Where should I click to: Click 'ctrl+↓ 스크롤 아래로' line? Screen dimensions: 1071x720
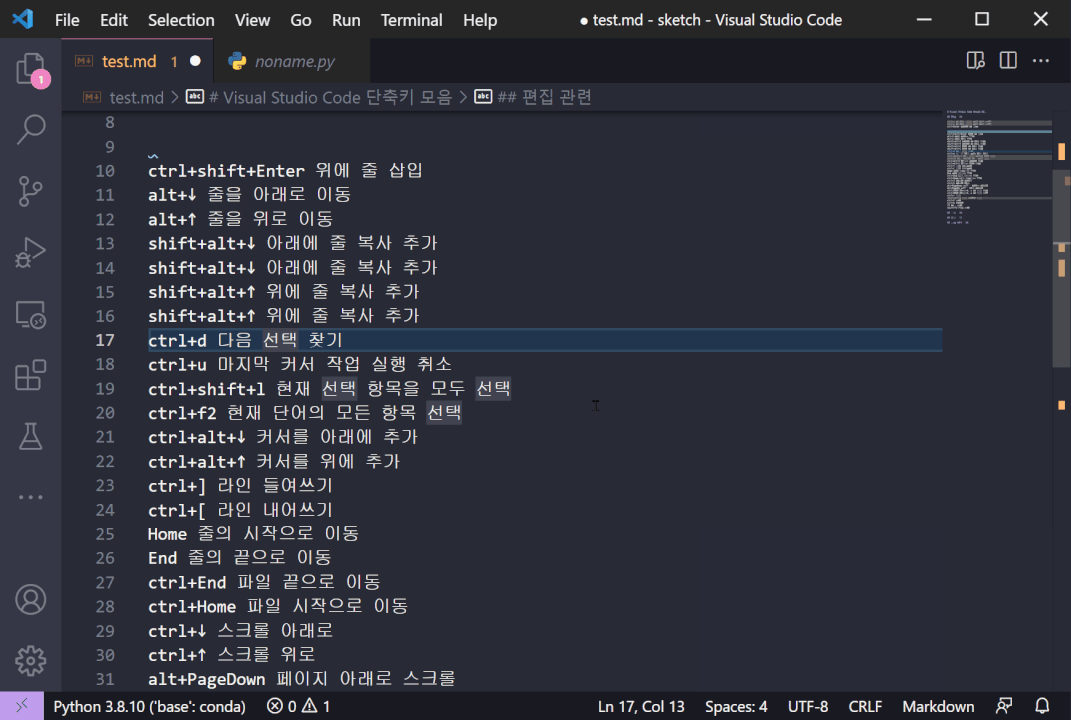coord(240,631)
